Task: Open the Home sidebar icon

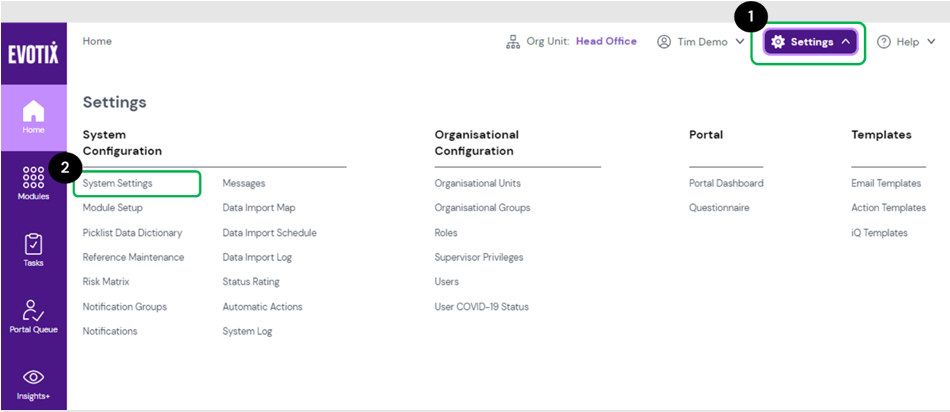Action: [33, 114]
